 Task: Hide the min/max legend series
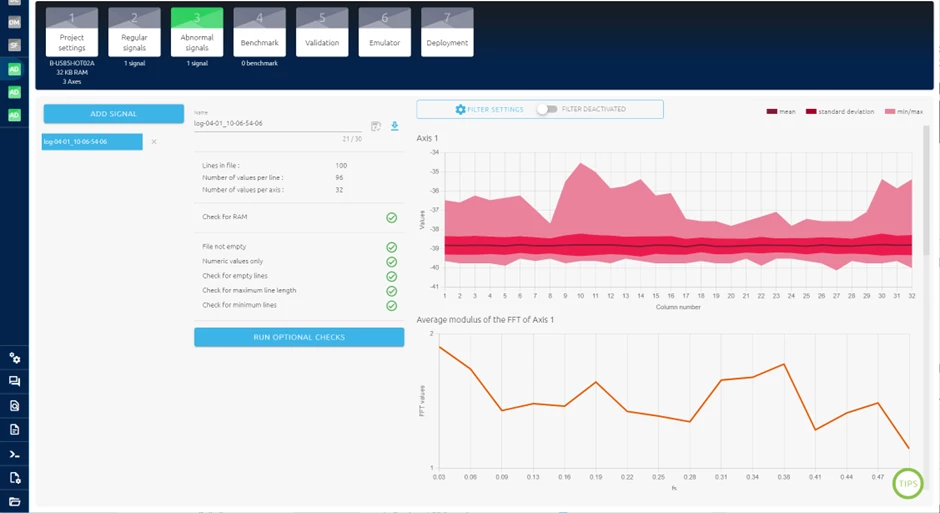coord(904,111)
